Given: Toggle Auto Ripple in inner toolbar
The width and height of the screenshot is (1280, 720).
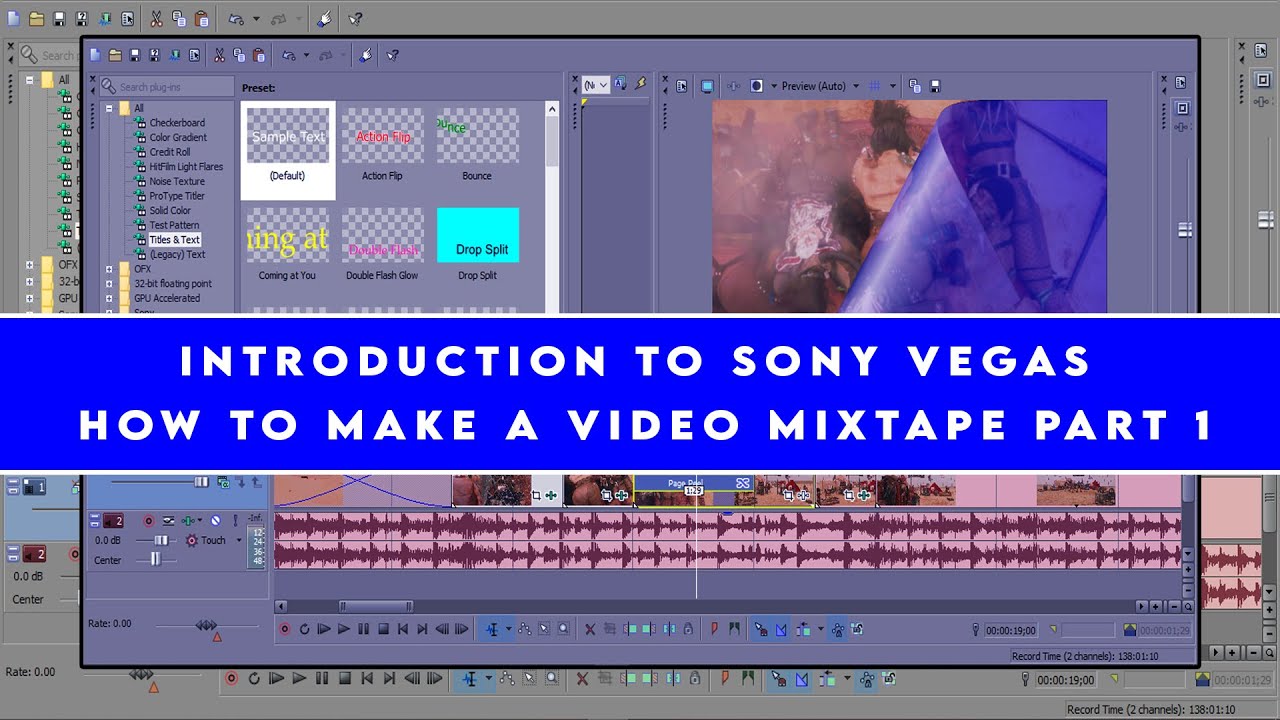Looking at the screenshot, I should 803,629.
